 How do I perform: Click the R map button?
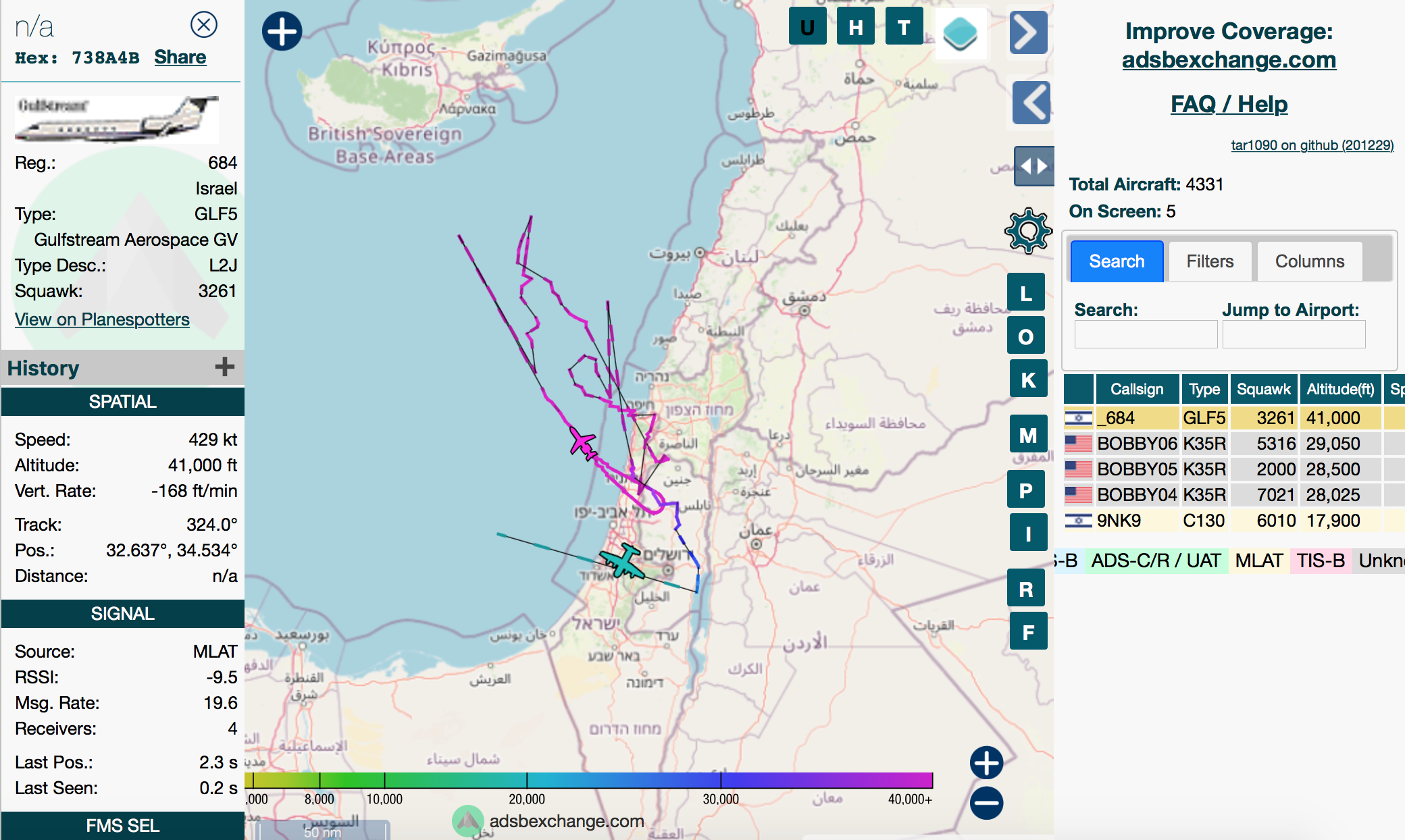click(x=1026, y=588)
